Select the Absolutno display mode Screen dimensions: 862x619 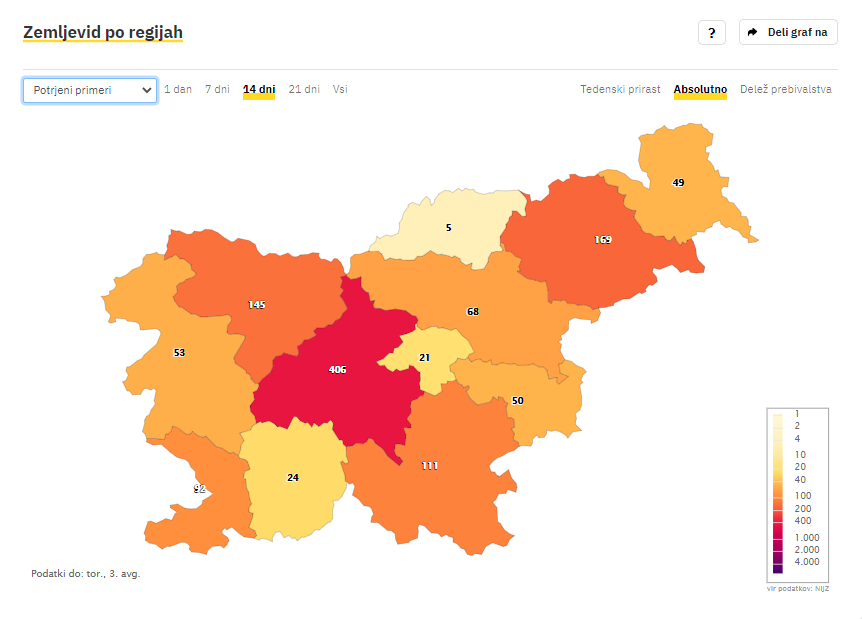(700, 89)
